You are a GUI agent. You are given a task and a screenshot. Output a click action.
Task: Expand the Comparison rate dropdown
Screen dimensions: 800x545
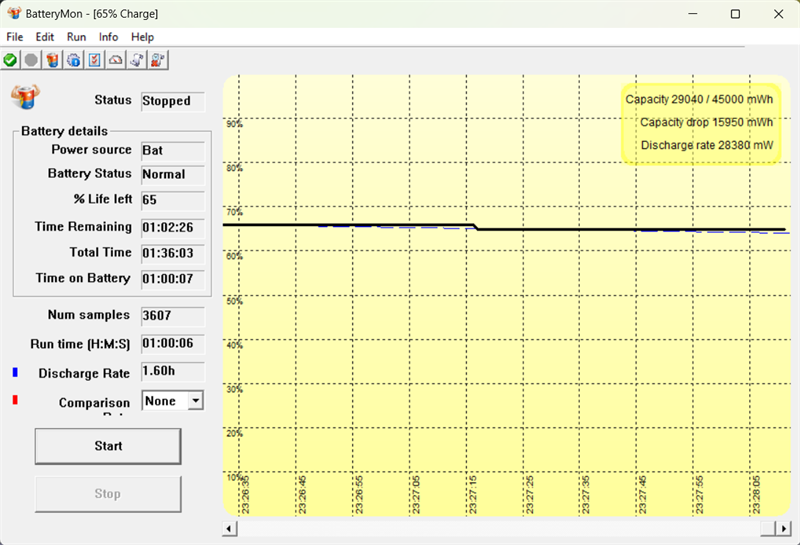(195, 401)
